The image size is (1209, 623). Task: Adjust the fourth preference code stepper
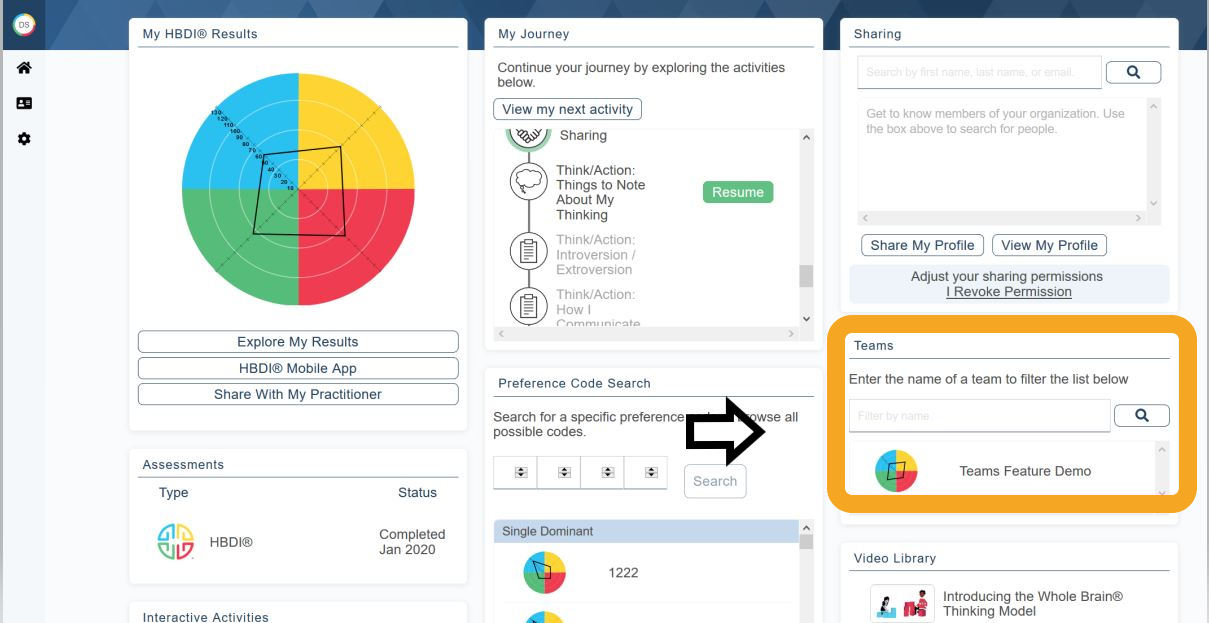651,473
